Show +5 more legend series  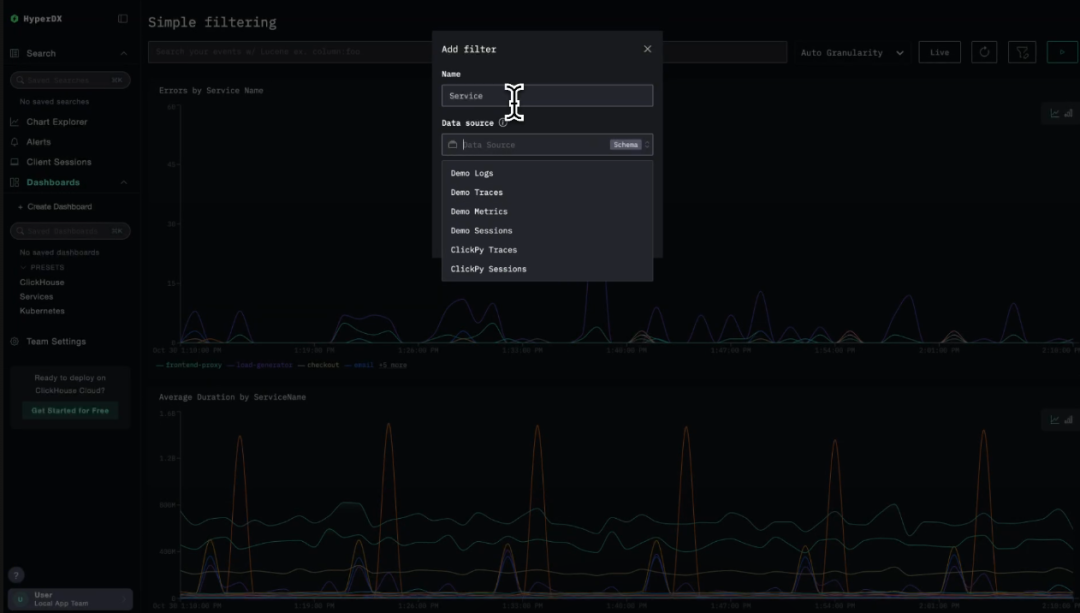(393, 366)
